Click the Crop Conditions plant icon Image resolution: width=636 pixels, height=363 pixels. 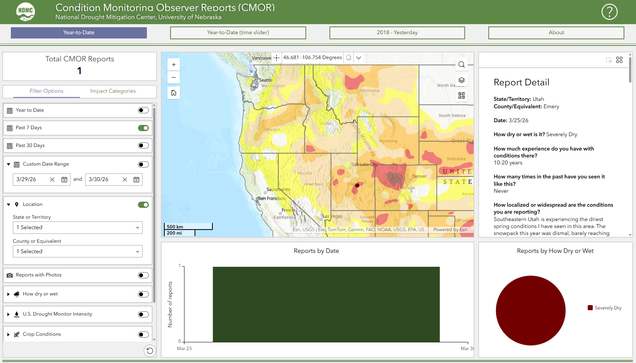[x=17, y=334]
